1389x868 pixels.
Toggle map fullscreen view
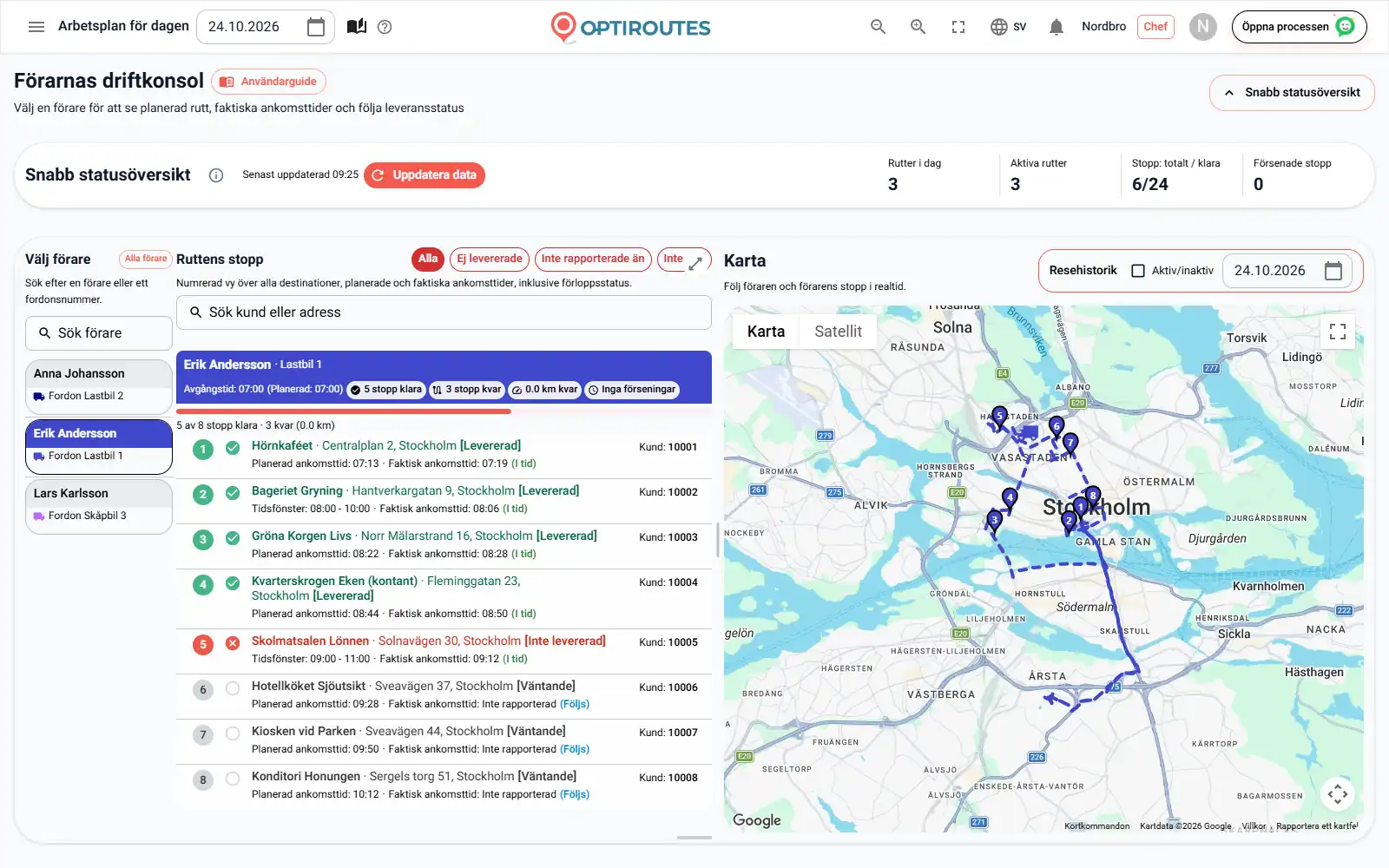pyautogui.click(x=1338, y=332)
